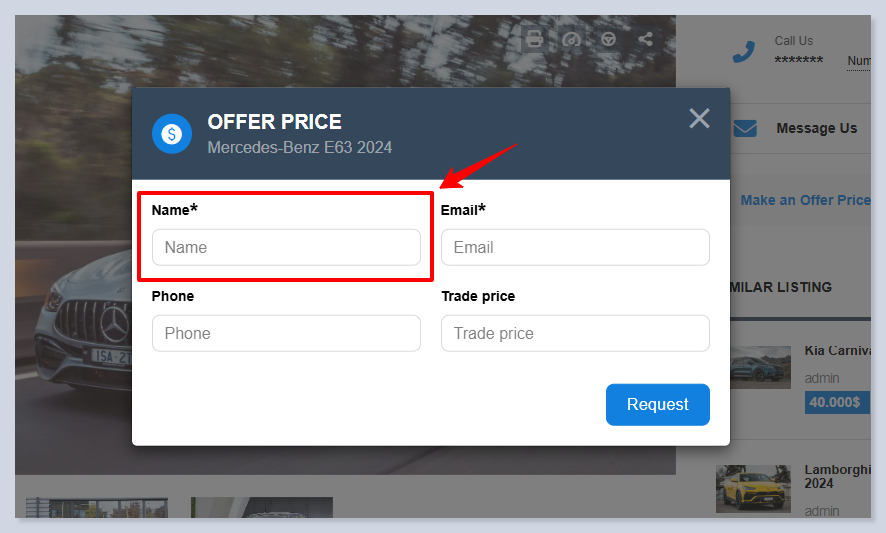
Task: Focus the Name input field
Action: [286, 247]
